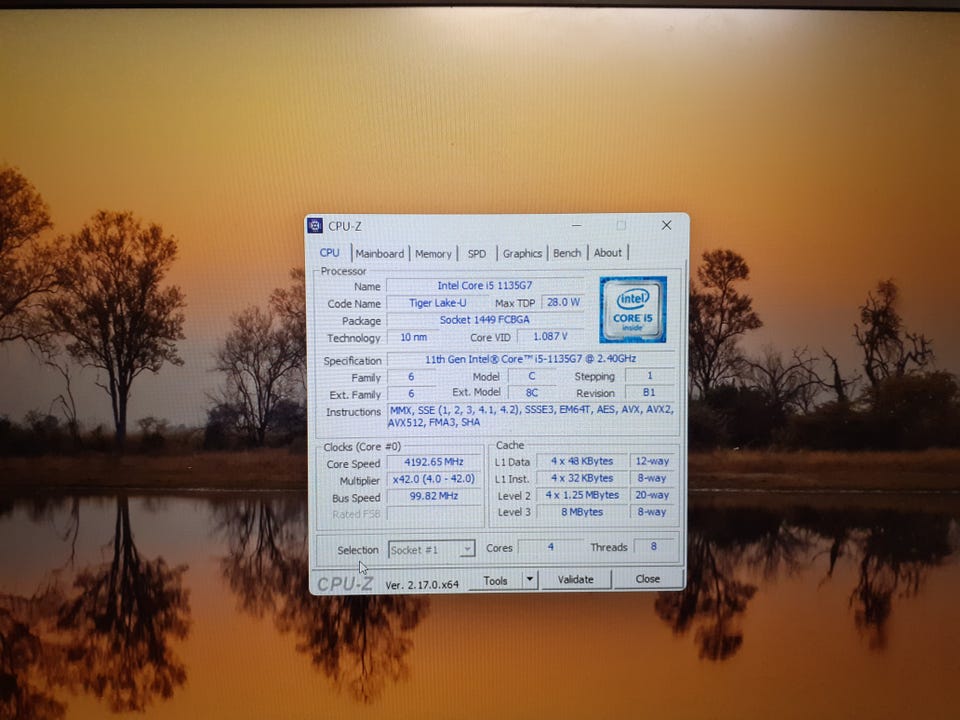Click the version text 'Ver. 2.17.0.x64'
Screen dimensions: 960x720
tap(422, 585)
